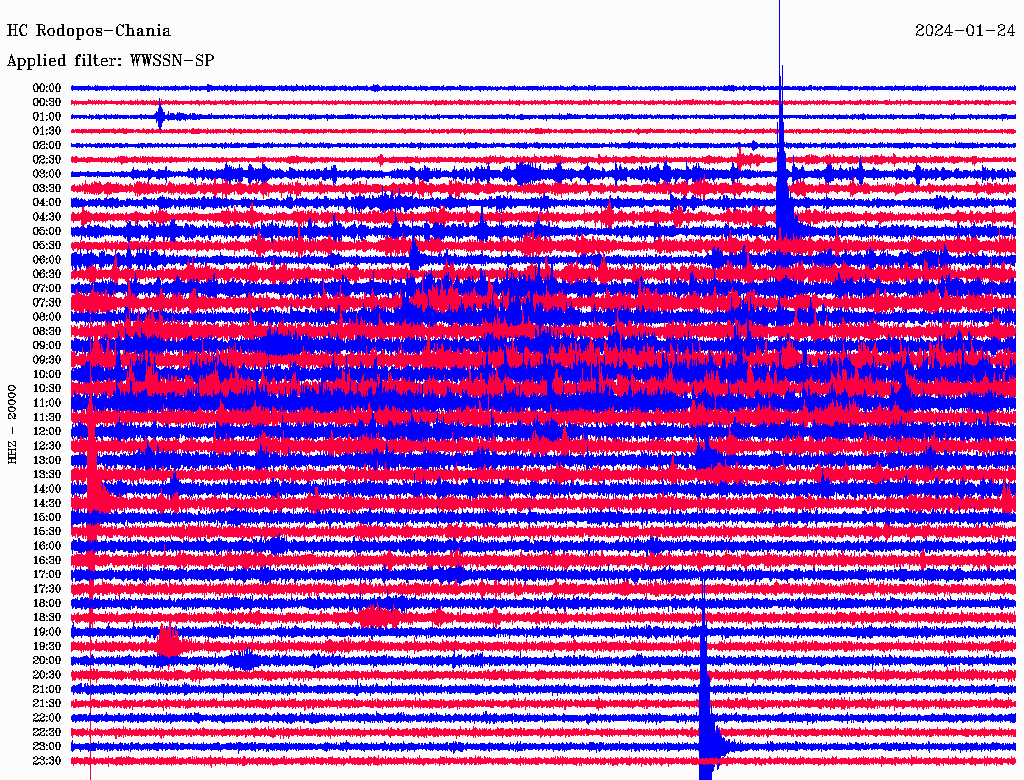This screenshot has width=1024, height=780.
Task: Click the 22:30 time label
Action: 47,732
